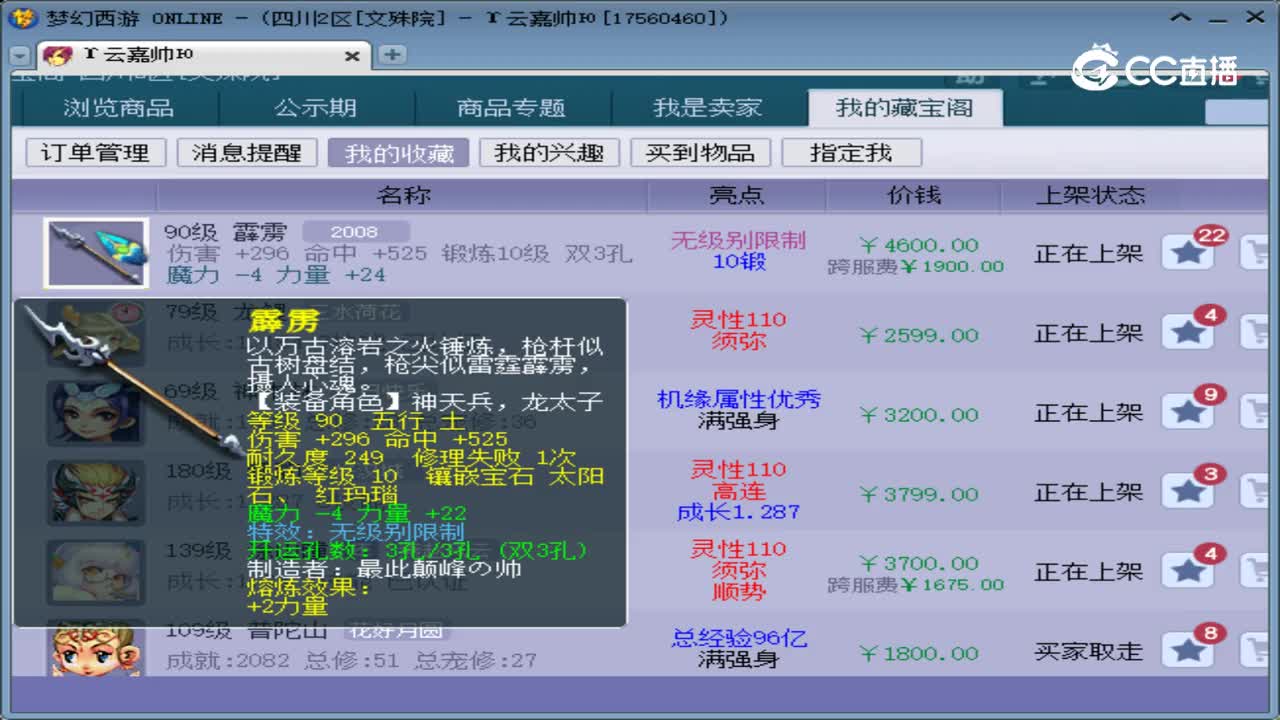
Task: Open the 69级 character avatar thumbnail
Action: point(96,412)
